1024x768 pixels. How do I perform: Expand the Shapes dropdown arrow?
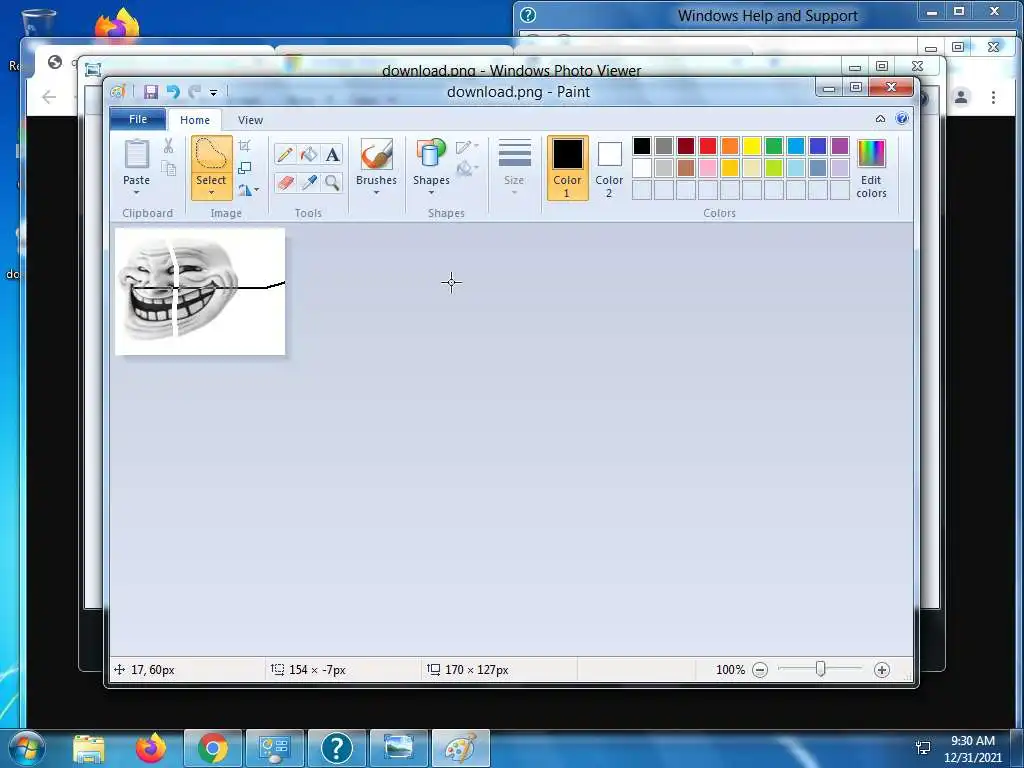[431, 193]
